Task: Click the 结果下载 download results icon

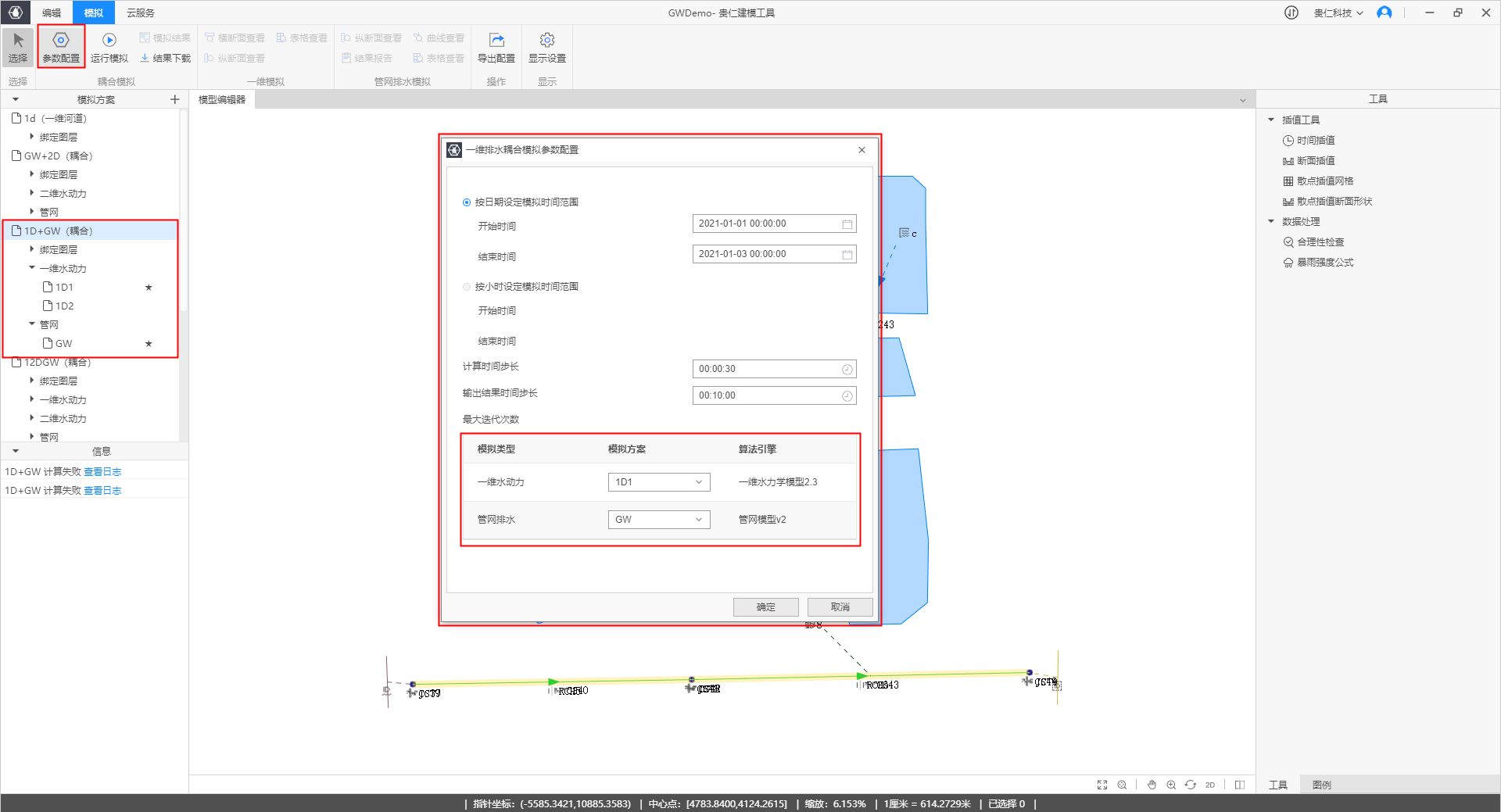Action: [145, 59]
